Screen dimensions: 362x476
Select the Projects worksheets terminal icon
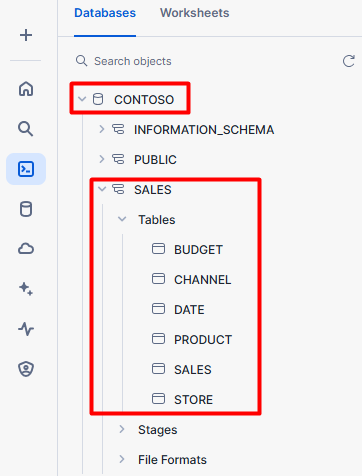pyautogui.click(x=26, y=169)
